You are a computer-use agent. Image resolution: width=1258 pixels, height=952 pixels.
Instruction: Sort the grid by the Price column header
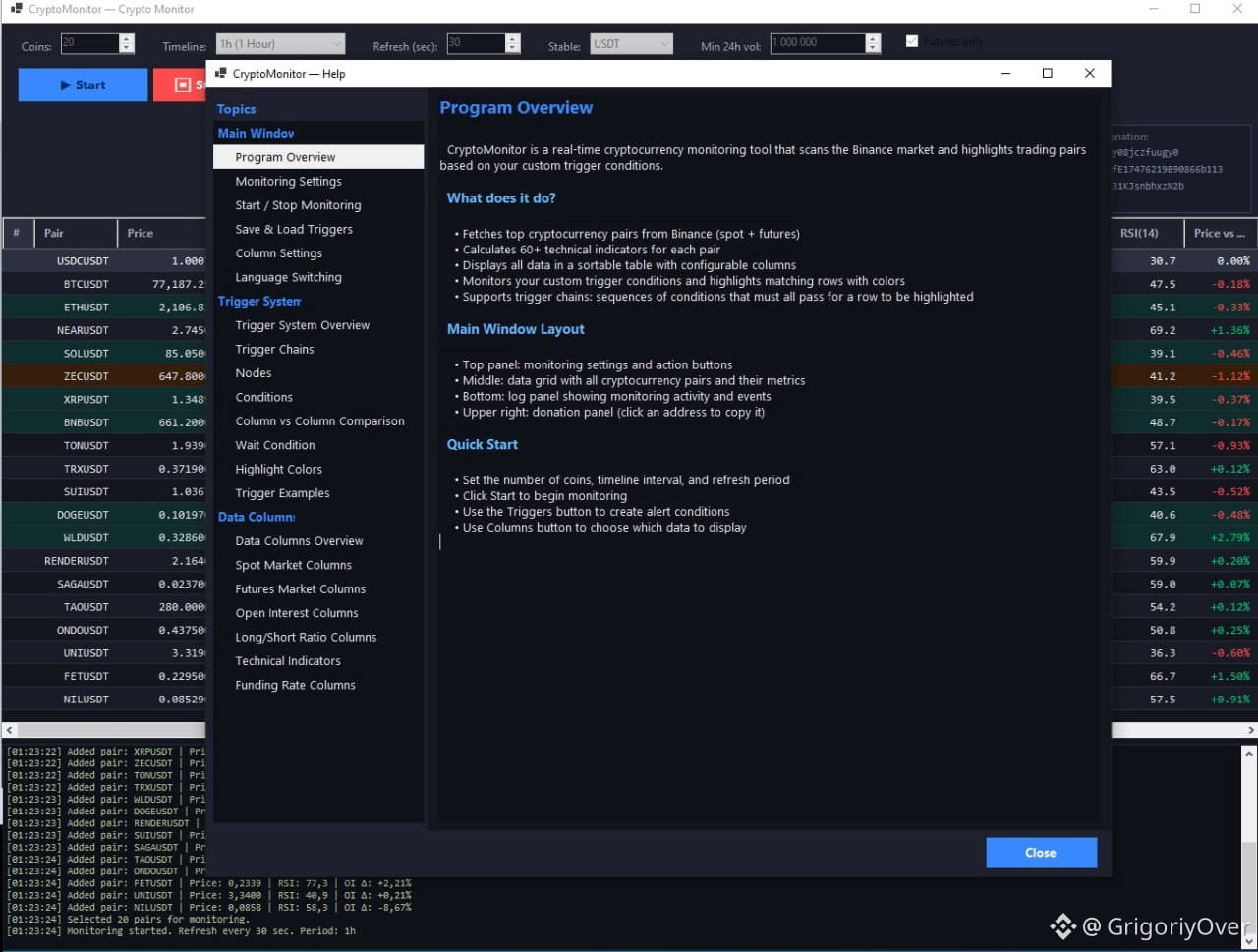point(162,233)
